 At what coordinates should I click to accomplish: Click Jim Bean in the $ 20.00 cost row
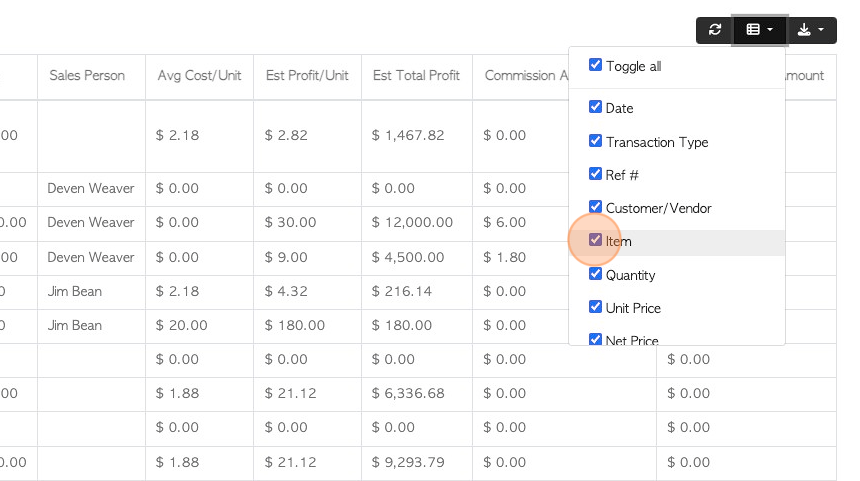click(75, 326)
